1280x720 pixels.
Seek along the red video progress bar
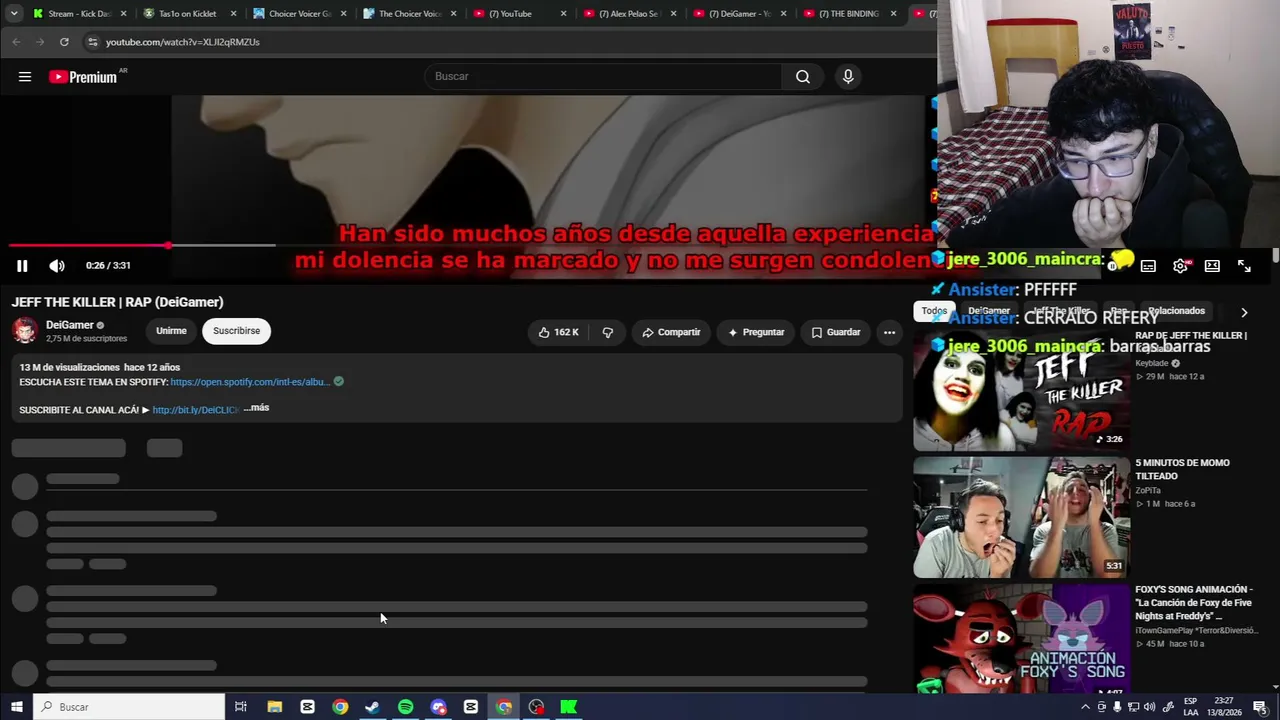pos(88,245)
